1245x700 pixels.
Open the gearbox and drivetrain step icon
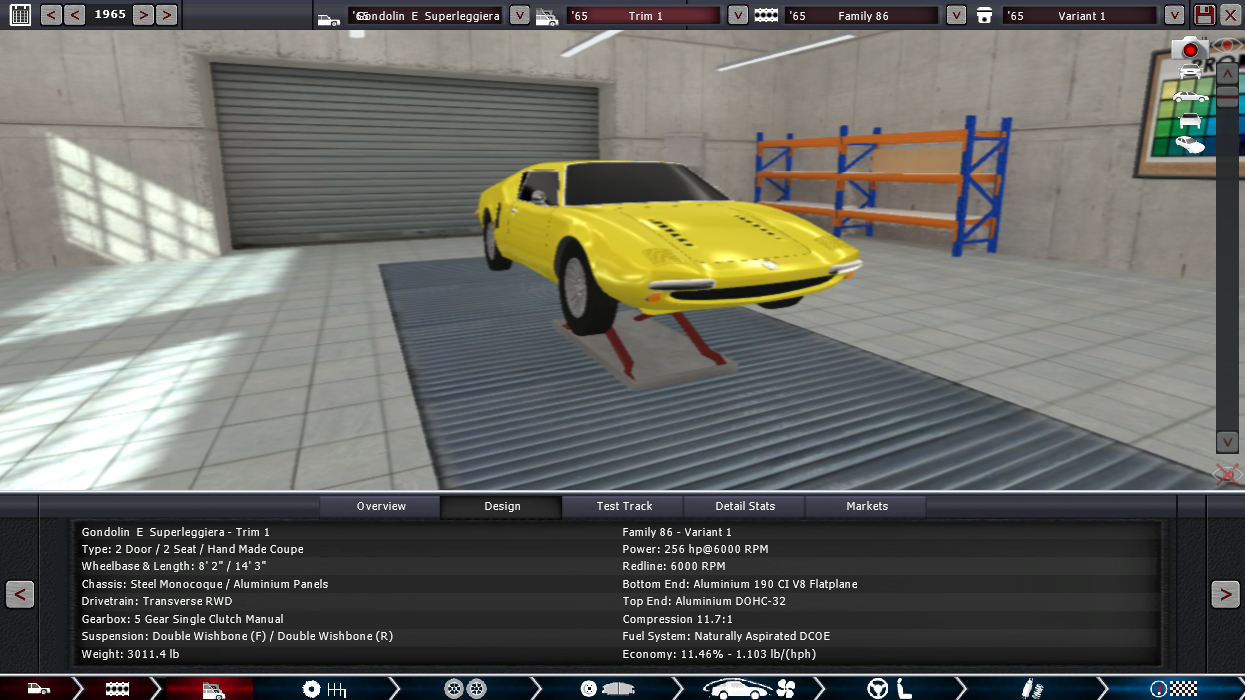pyautogui.click(x=324, y=688)
